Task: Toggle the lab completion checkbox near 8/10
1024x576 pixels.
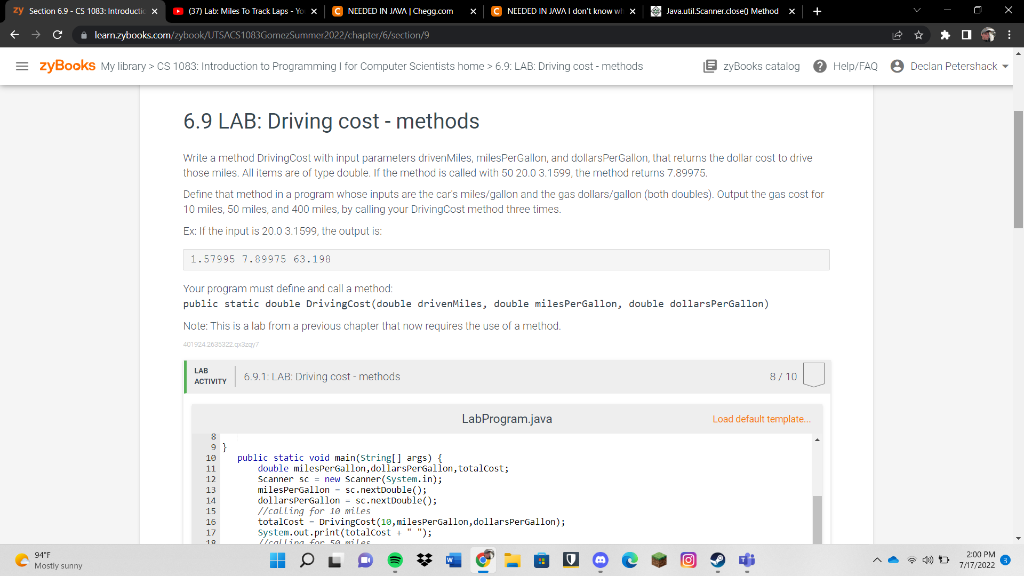Action: pyautogui.click(x=813, y=375)
